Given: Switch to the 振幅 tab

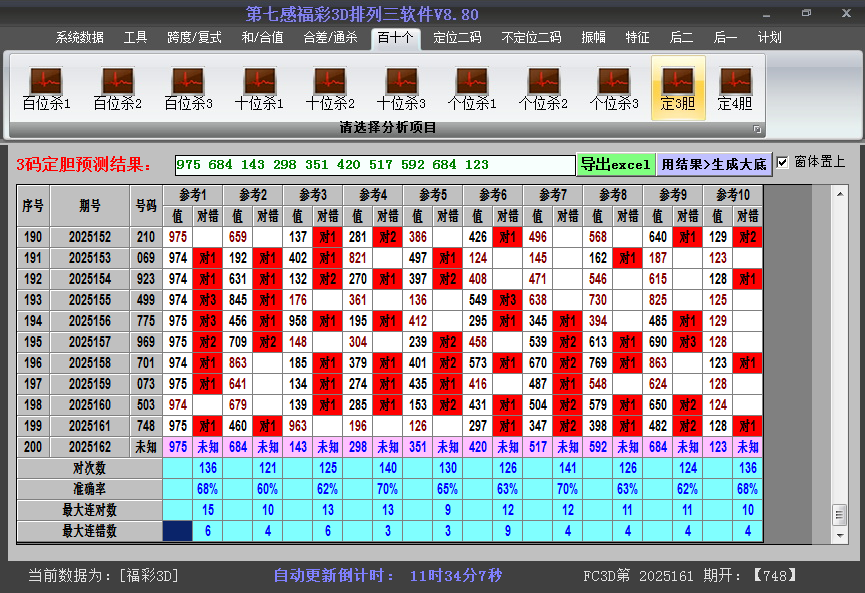Looking at the screenshot, I should tap(594, 38).
